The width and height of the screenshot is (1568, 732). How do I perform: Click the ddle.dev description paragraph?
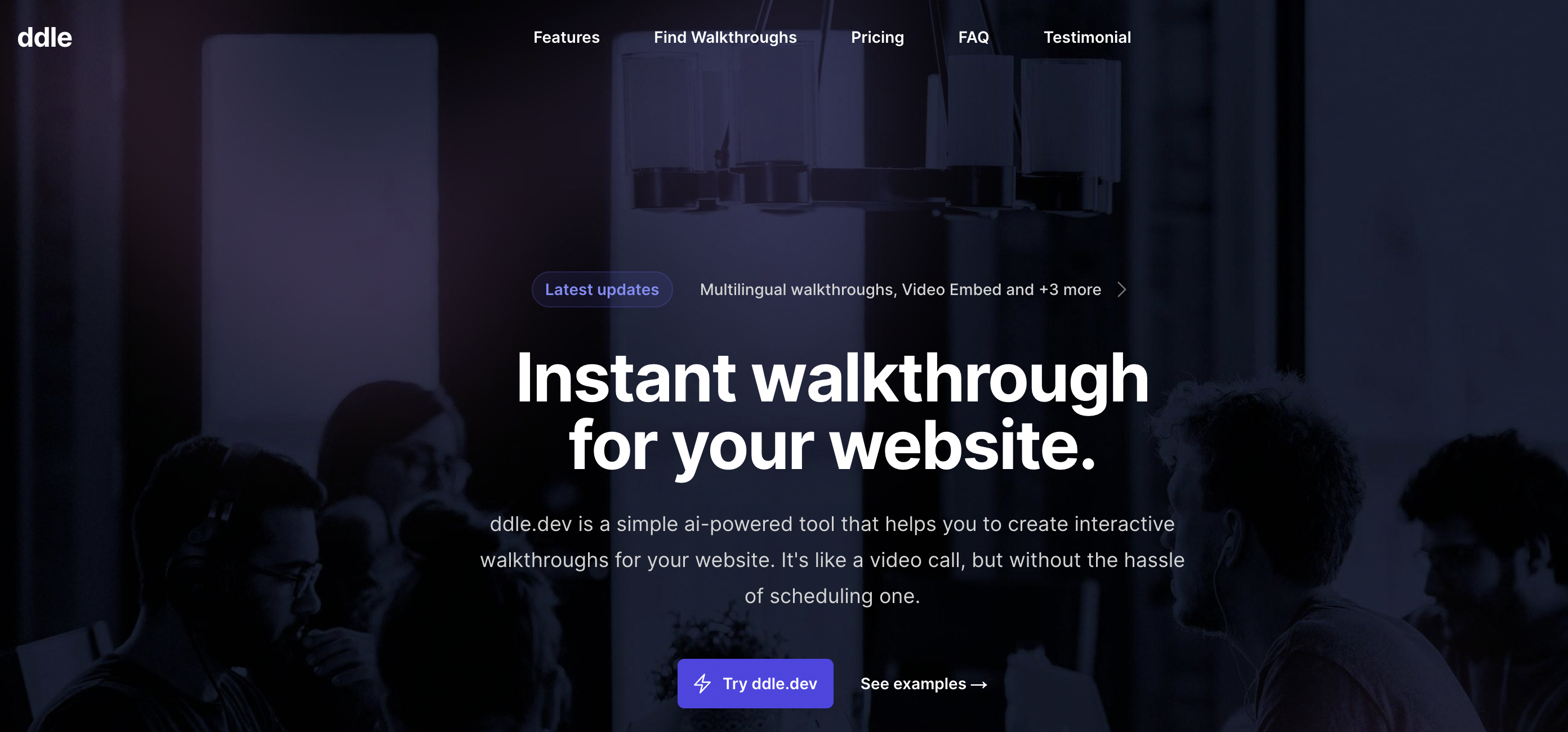tap(832, 559)
